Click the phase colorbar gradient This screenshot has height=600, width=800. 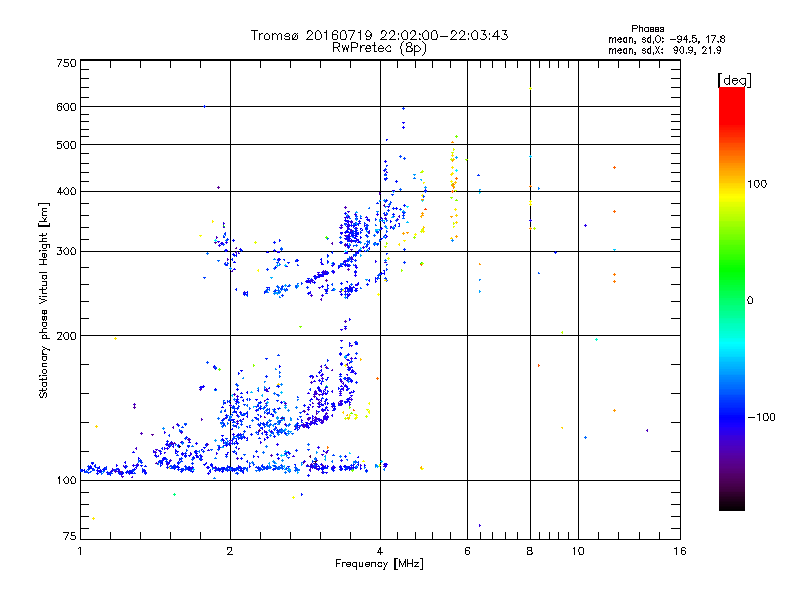click(732, 298)
